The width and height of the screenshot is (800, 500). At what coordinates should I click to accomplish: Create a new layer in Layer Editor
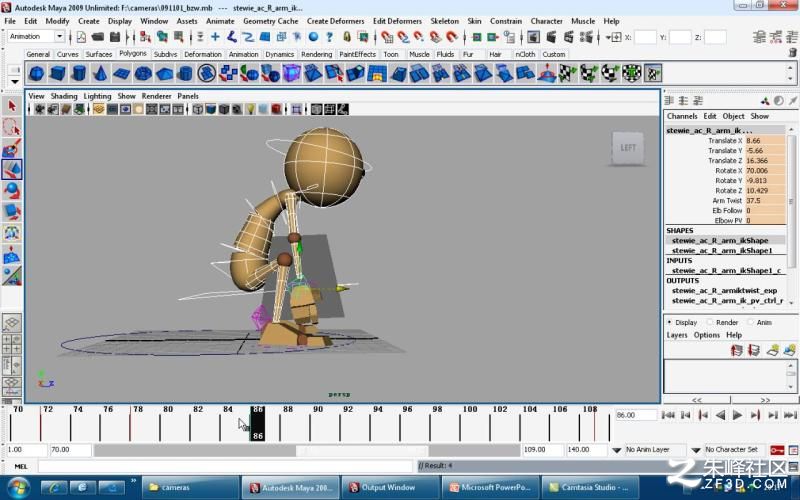click(772, 351)
